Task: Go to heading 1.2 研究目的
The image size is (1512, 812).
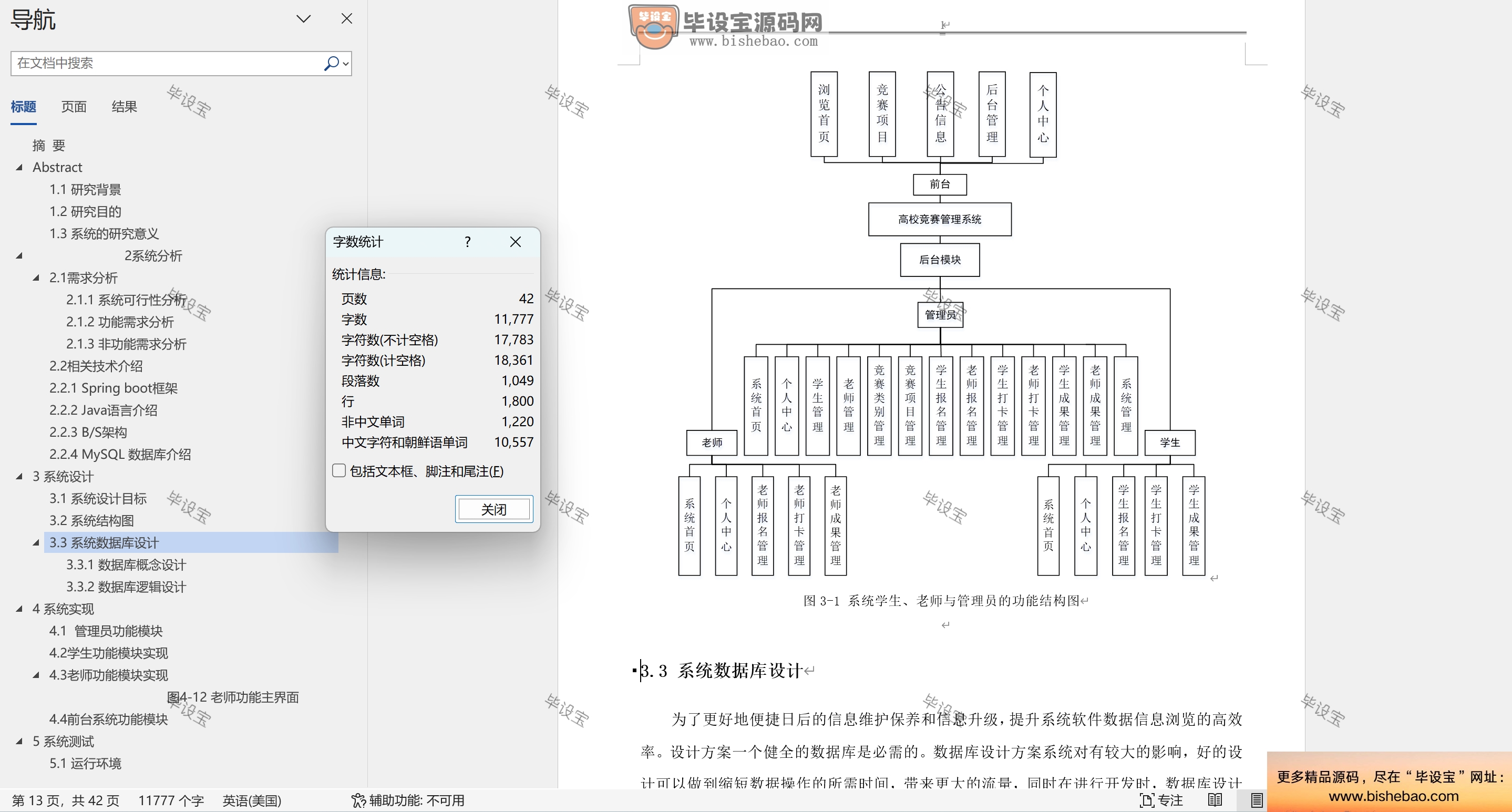Action: pos(85,211)
